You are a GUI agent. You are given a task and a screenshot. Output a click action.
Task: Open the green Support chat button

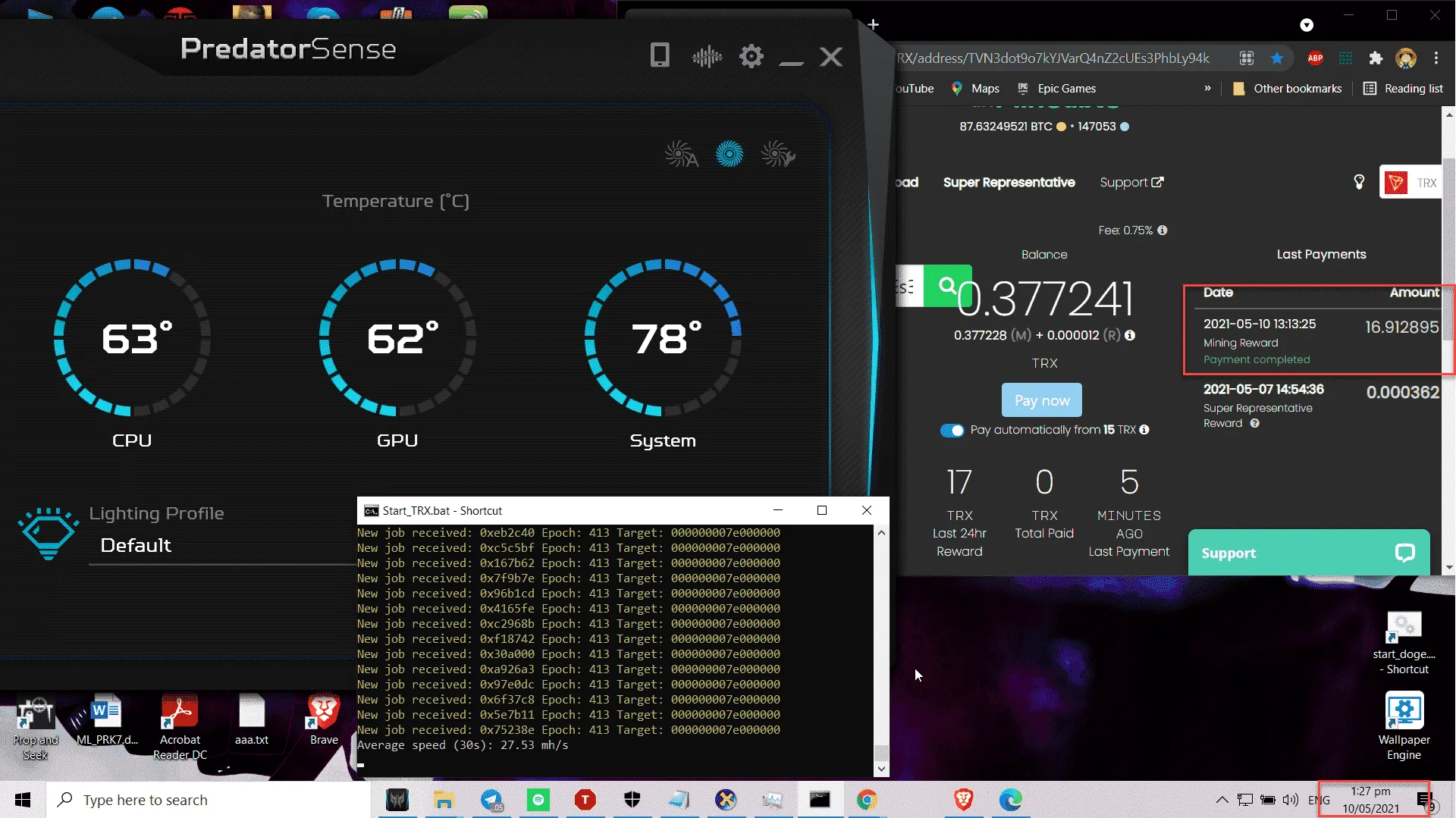coord(1309,553)
